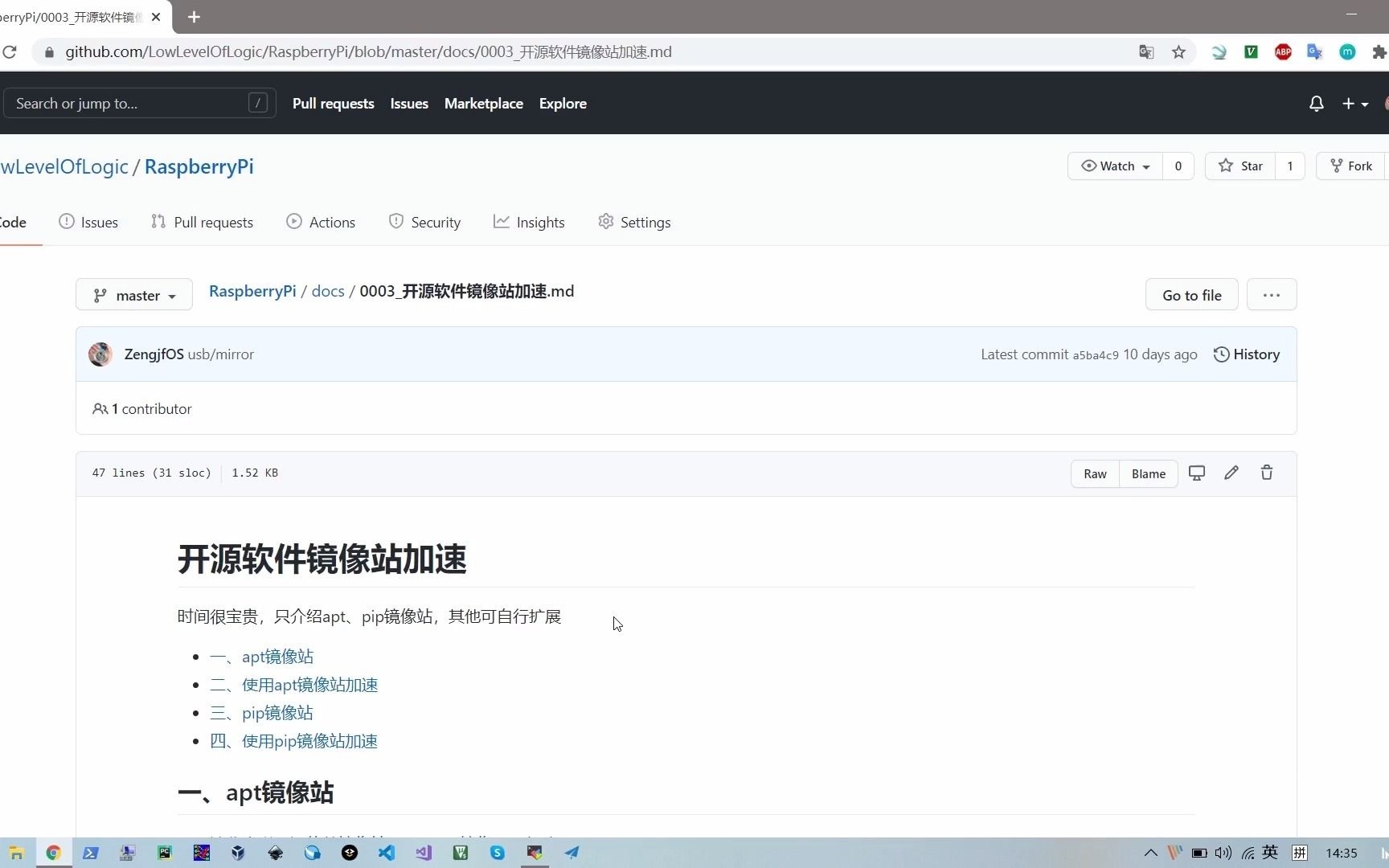Screen dimensions: 1389x868
Task: Close the current browser tab
Action: [x=156, y=17]
